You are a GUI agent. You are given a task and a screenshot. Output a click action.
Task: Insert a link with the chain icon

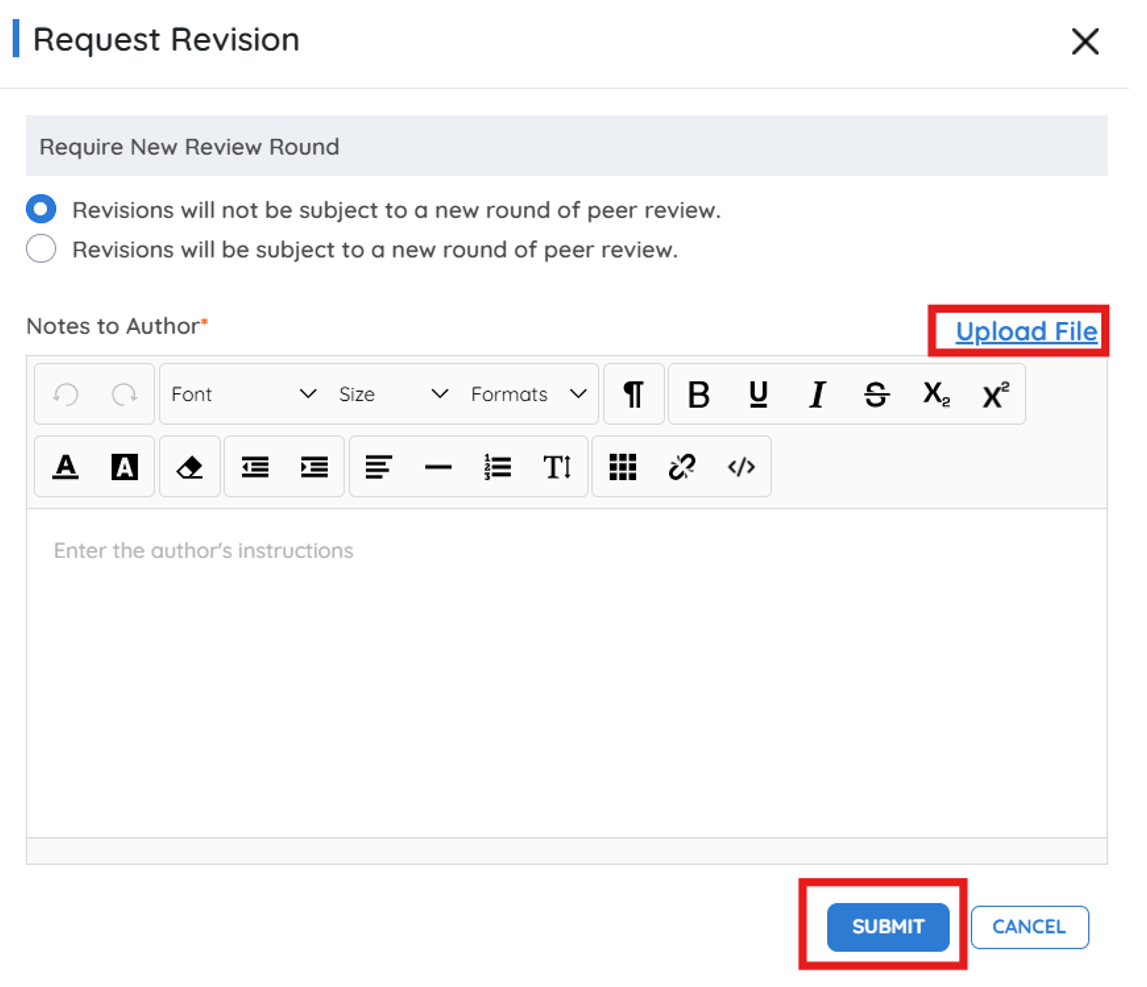[682, 467]
